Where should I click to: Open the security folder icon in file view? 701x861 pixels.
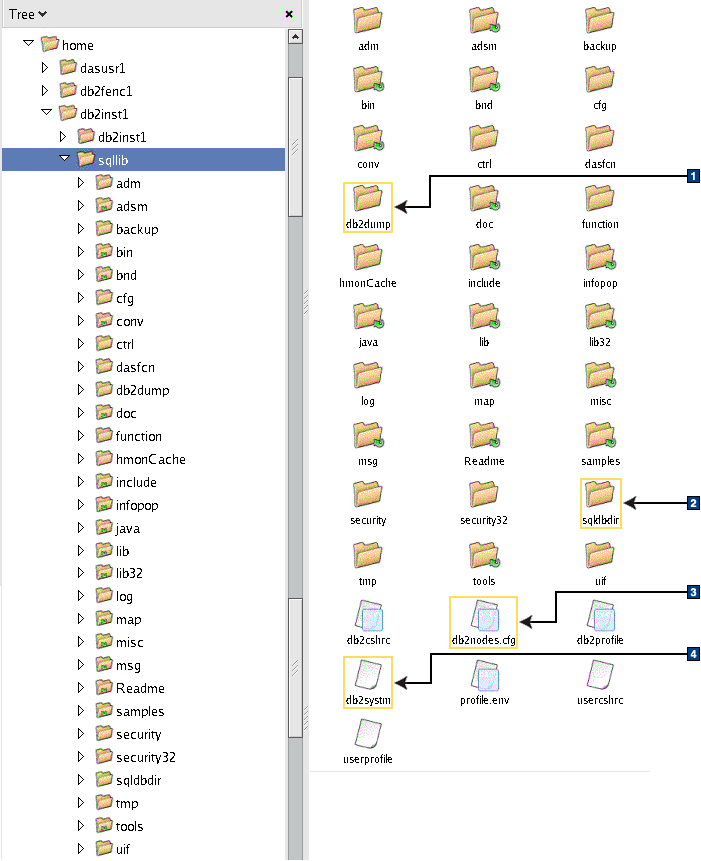[x=368, y=494]
